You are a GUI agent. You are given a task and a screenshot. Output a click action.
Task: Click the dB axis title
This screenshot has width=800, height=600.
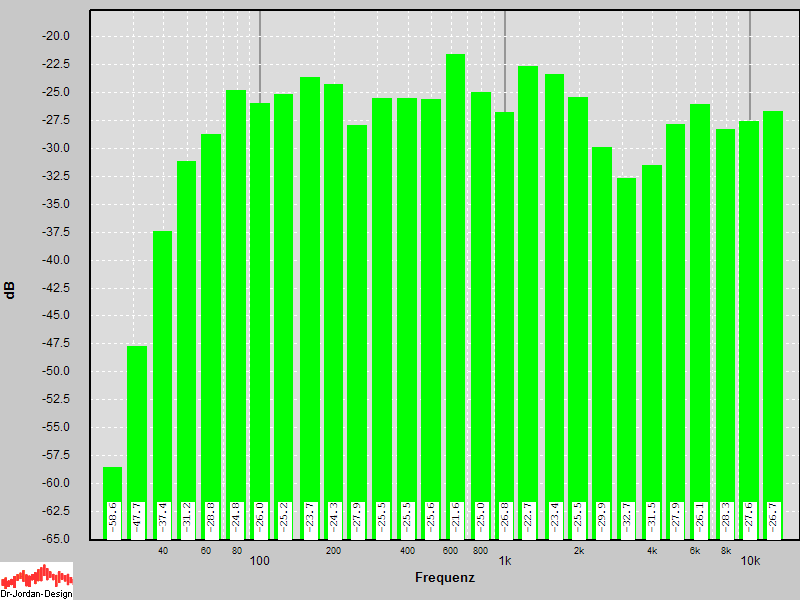click(x=10, y=291)
